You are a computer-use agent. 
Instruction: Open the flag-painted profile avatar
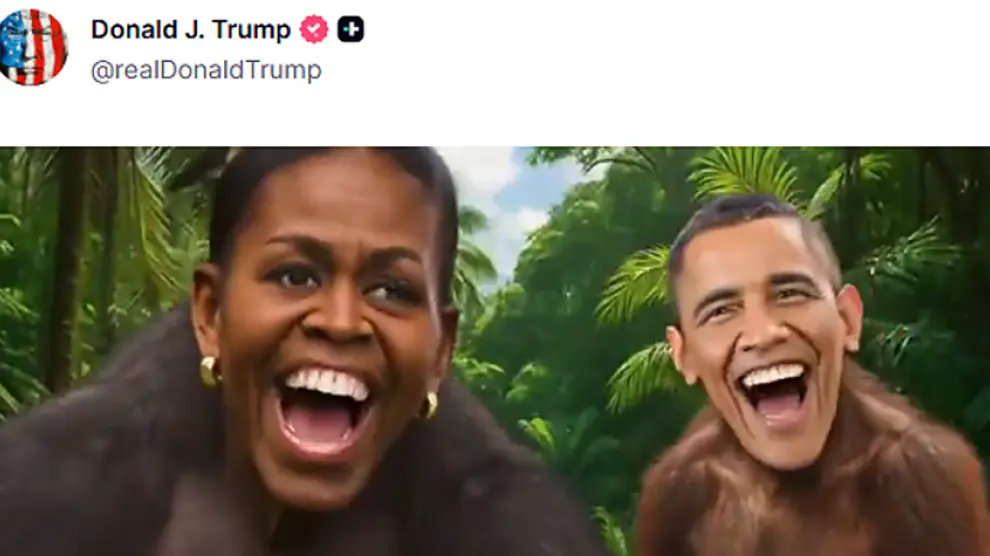[32, 48]
